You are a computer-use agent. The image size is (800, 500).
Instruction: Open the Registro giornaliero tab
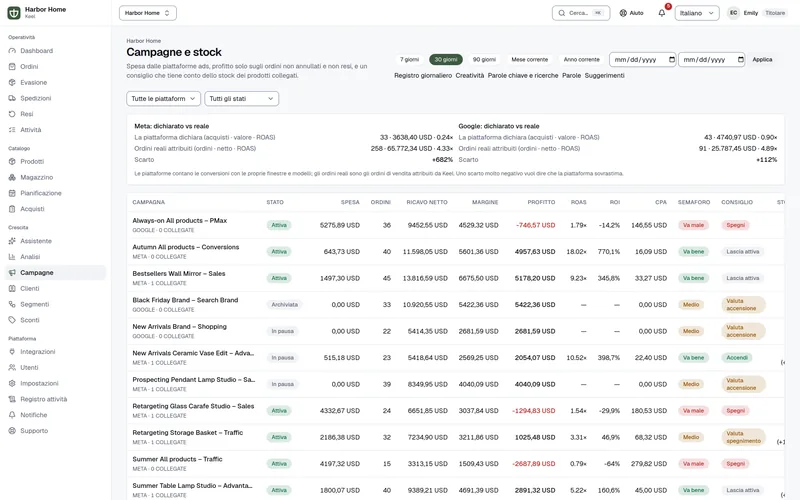click(x=423, y=76)
